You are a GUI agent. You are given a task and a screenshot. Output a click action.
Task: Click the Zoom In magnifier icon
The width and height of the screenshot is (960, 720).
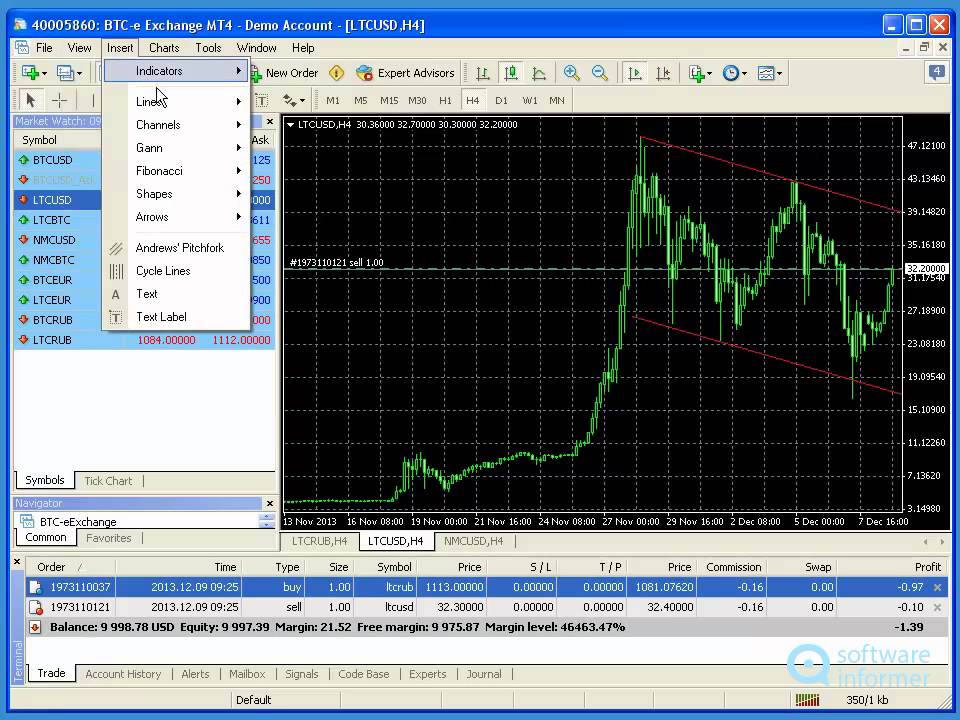(572, 73)
